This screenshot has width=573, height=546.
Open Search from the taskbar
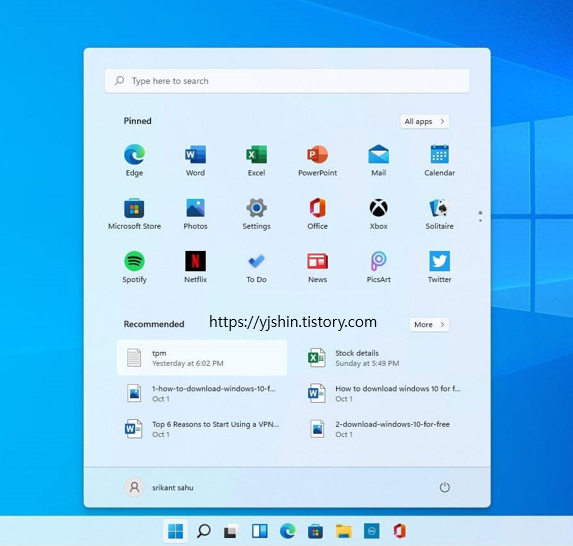(x=204, y=531)
